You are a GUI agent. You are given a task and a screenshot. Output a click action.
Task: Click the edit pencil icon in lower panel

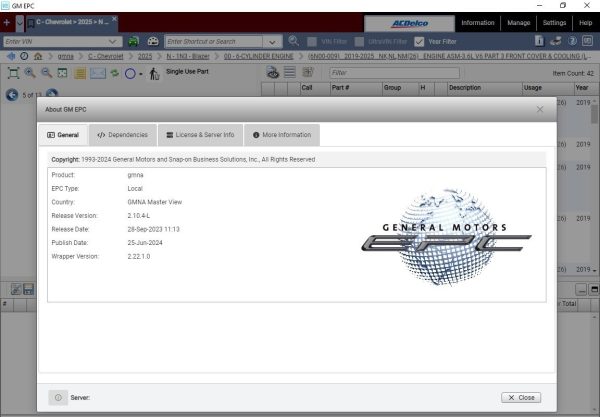[16, 289]
